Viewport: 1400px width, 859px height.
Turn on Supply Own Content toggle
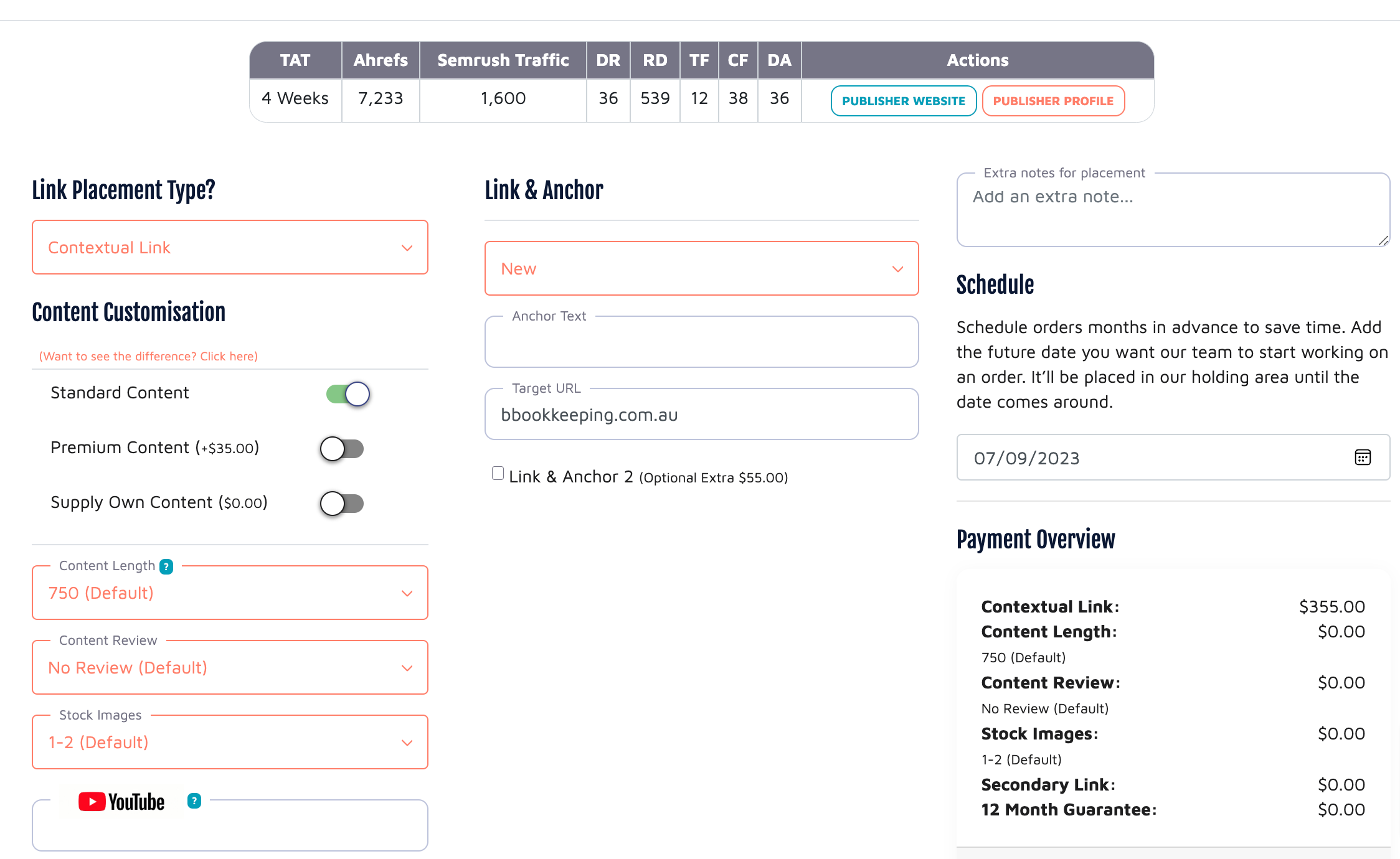pyautogui.click(x=342, y=503)
